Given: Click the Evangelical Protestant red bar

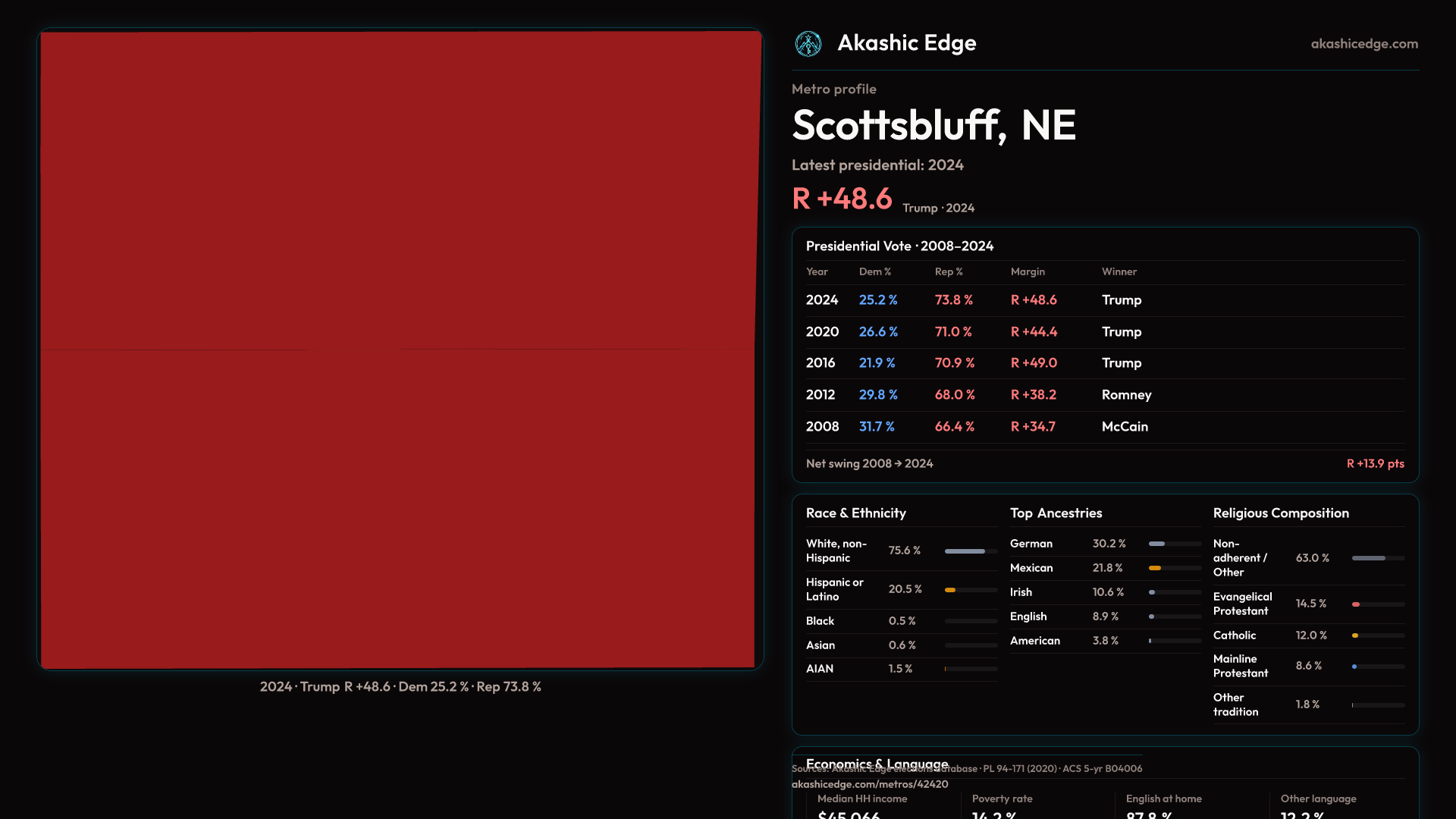Looking at the screenshot, I should [x=1356, y=604].
